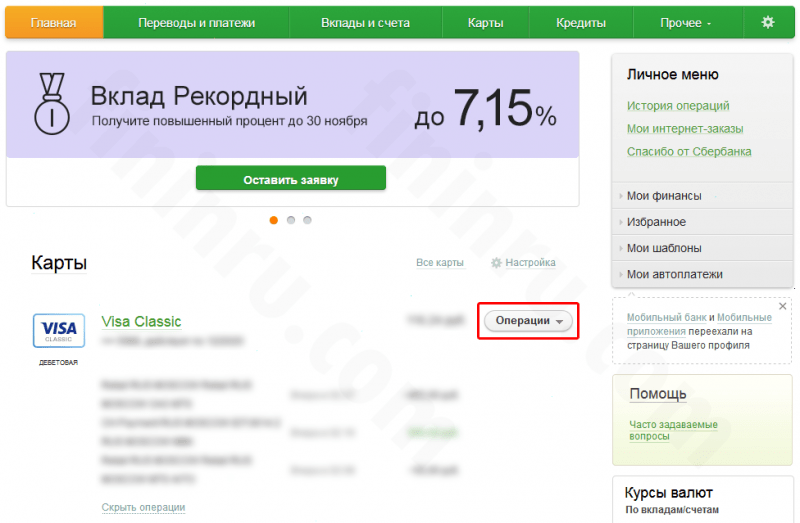Open История операций link
This screenshot has height=523, width=800.
tap(678, 106)
